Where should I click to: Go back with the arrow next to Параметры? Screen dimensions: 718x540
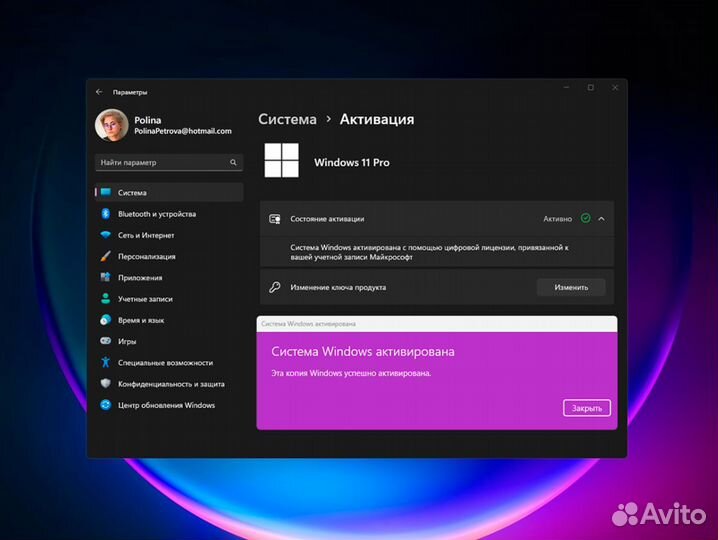[99, 92]
